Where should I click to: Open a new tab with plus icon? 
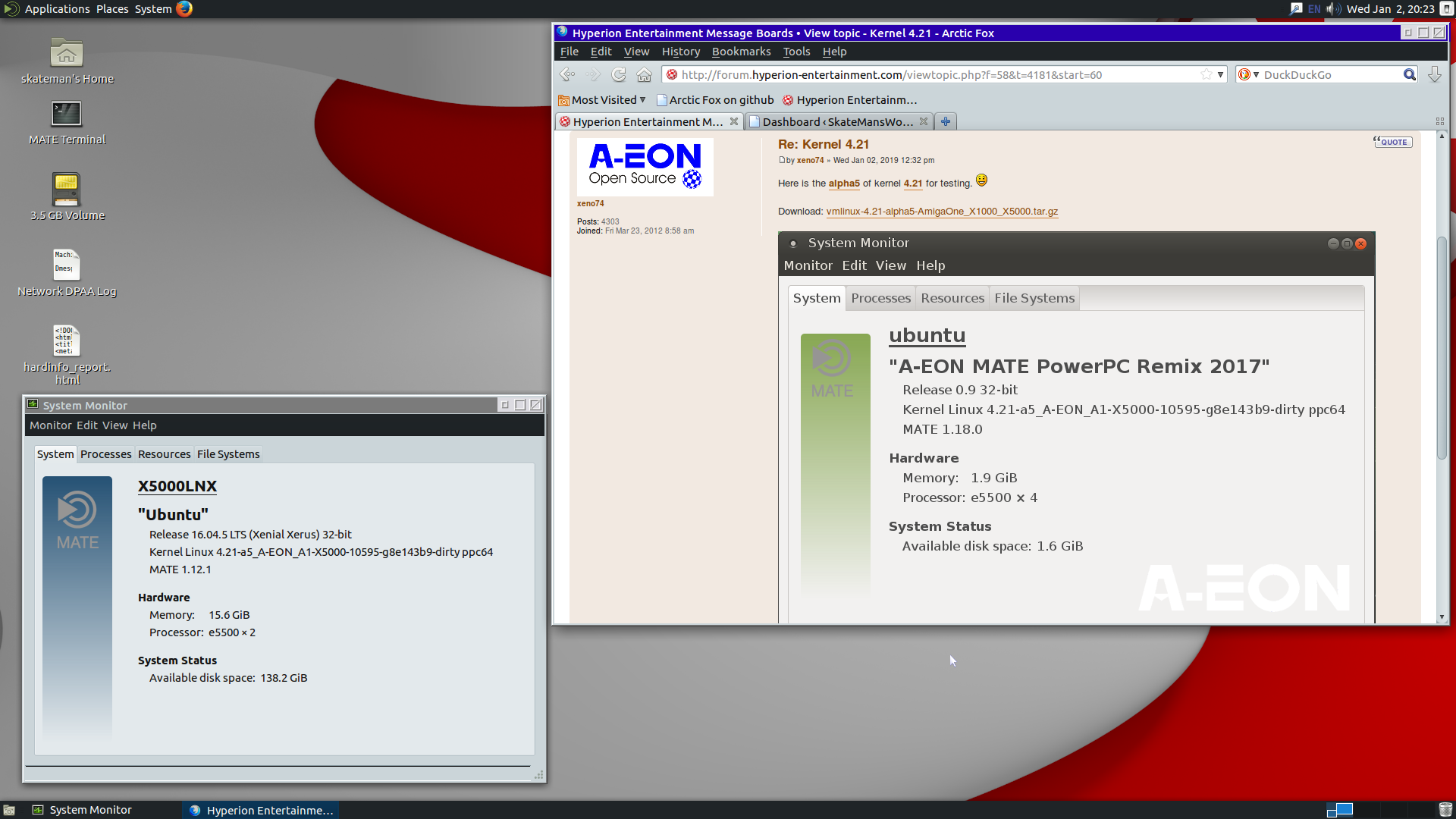(946, 121)
